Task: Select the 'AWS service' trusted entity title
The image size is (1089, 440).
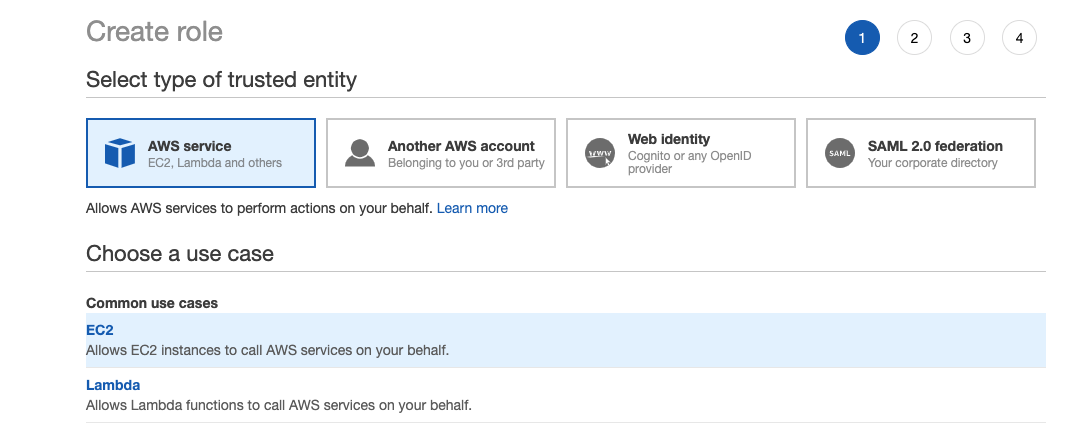Action: point(189,146)
